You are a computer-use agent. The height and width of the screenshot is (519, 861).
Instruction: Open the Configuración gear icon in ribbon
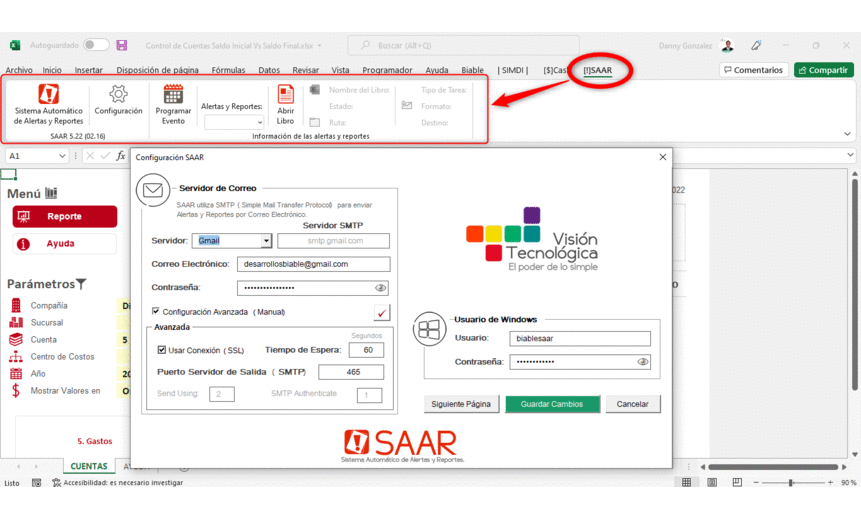tap(118, 94)
